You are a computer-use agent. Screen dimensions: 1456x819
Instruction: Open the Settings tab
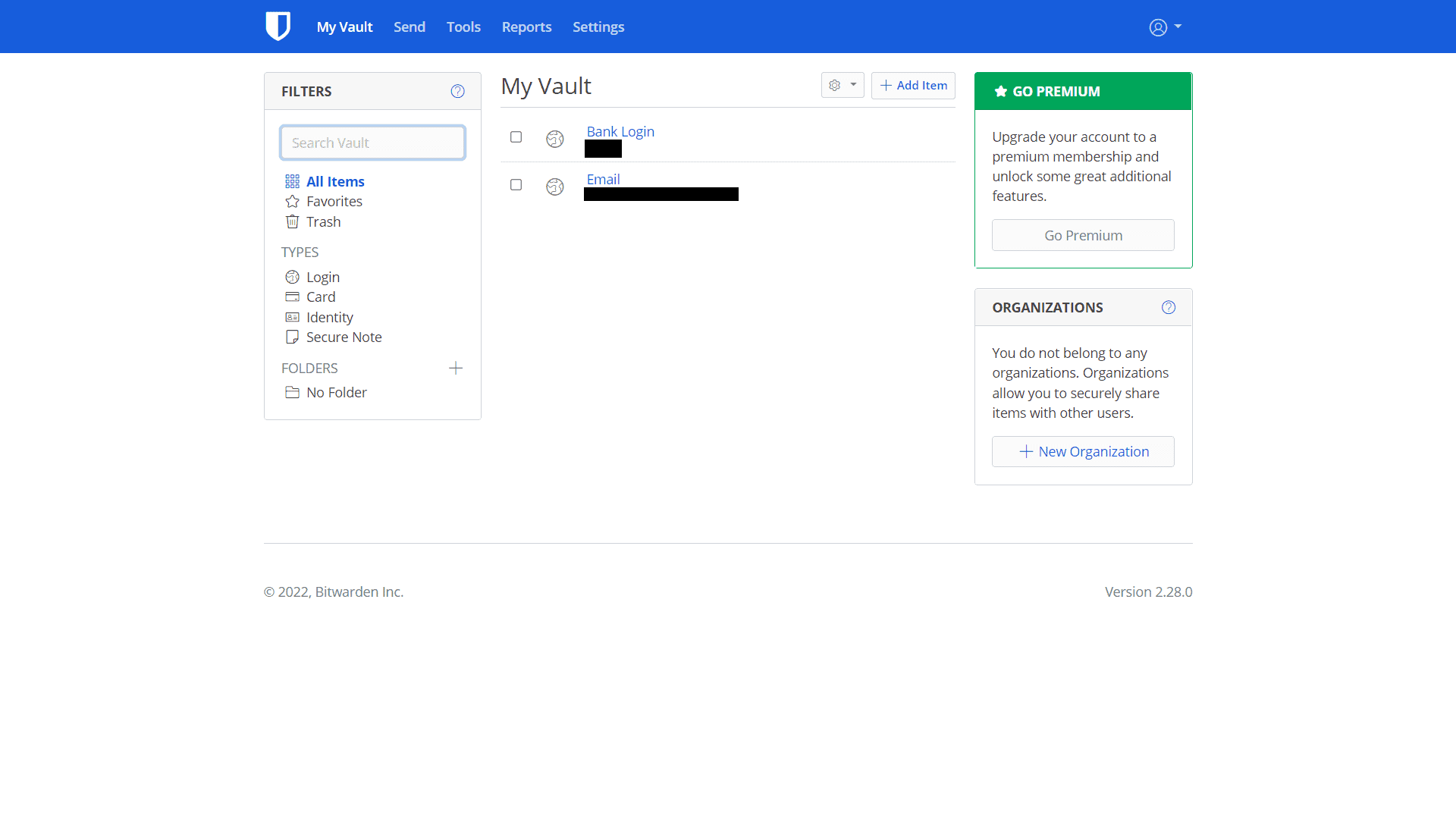(598, 27)
